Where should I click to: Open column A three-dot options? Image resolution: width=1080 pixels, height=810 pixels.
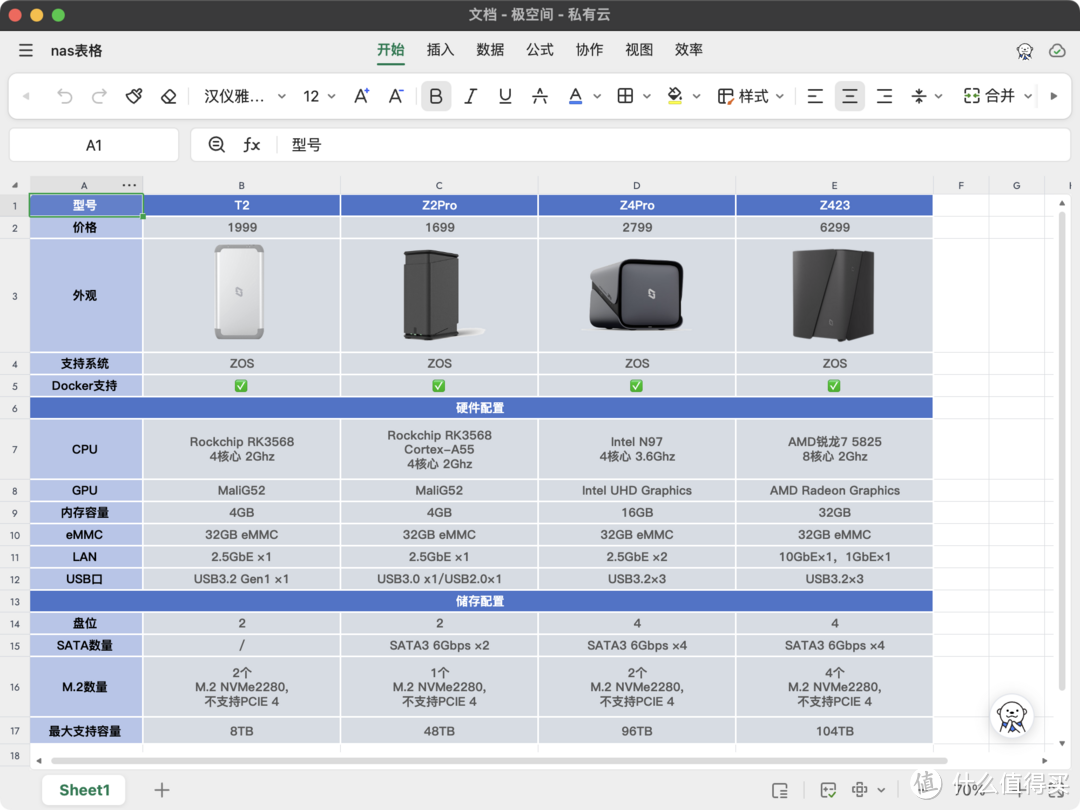coord(129,185)
